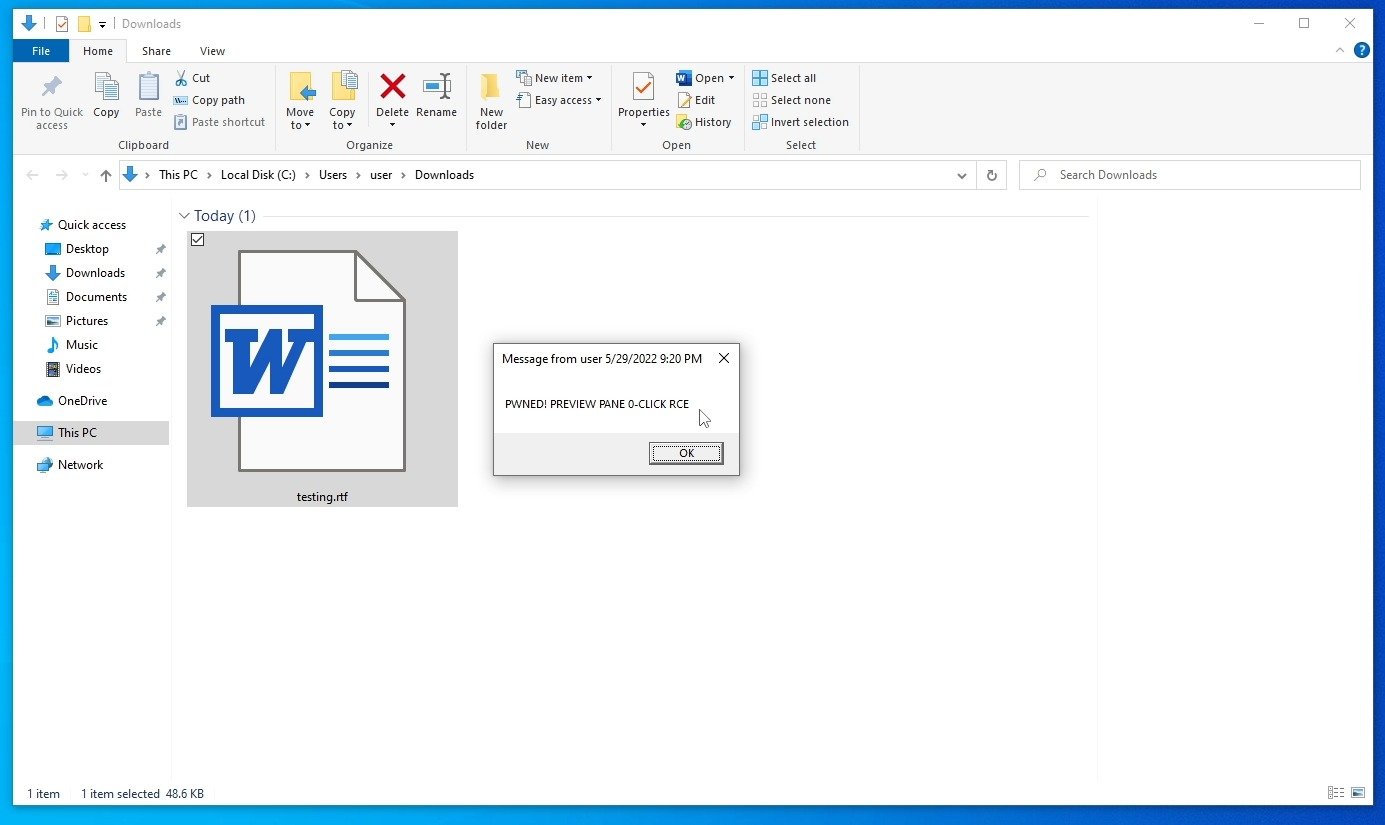Open Properties from the ribbon
Screen dimensions: 1385x825
point(643,89)
